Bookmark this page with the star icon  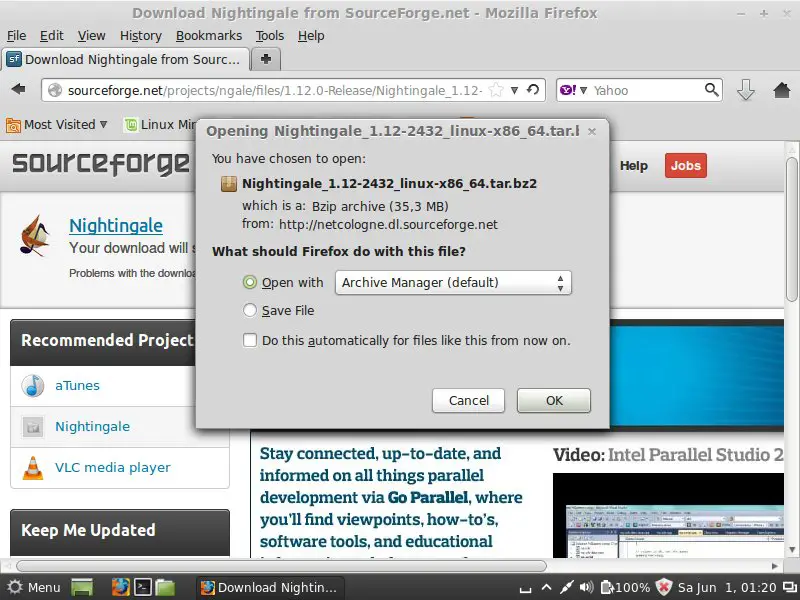pos(495,90)
